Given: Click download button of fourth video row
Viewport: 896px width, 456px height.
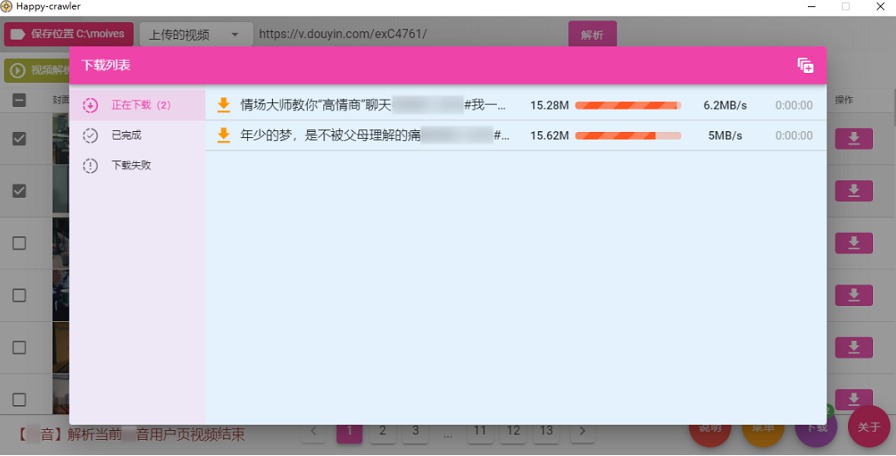Looking at the screenshot, I should [854, 295].
